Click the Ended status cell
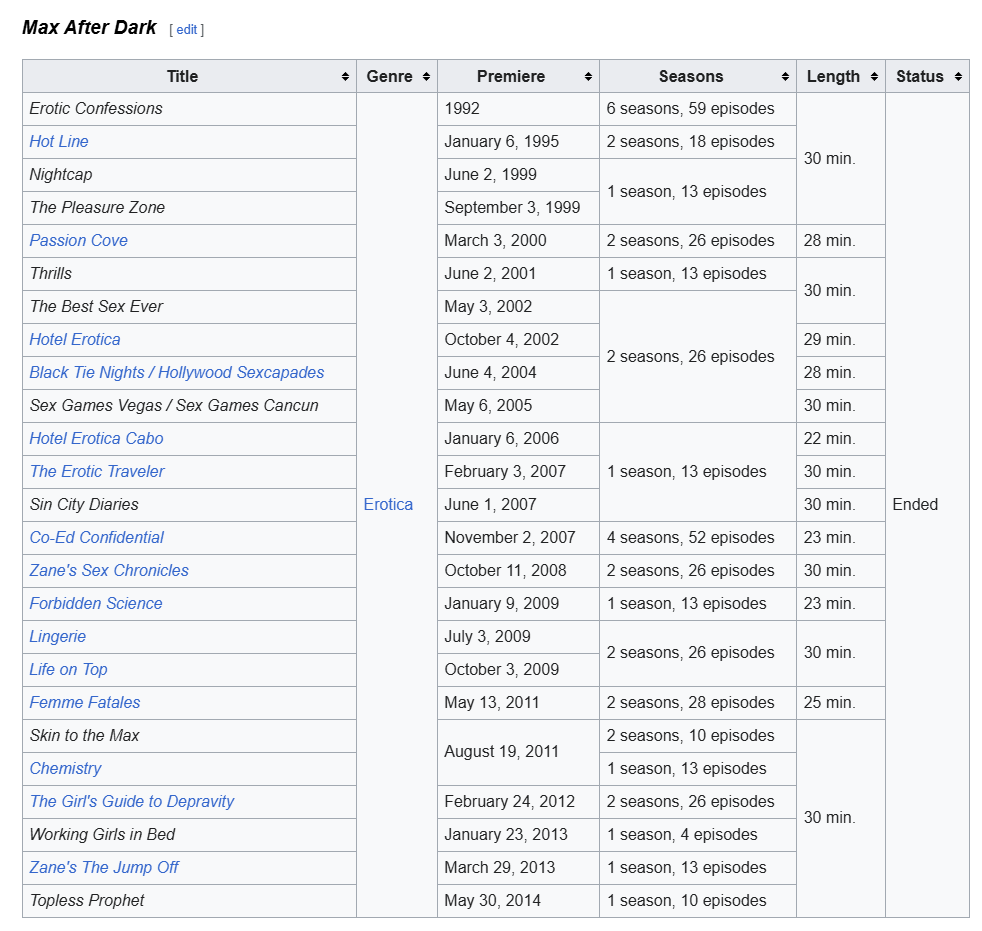Screen dimensions: 982x931 click(x=928, y=505)
